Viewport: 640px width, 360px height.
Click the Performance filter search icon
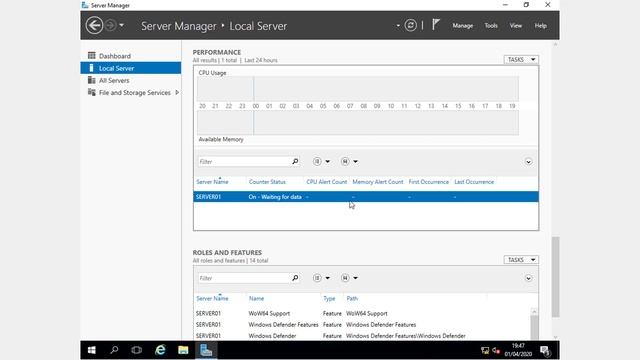(x=295, y=162)
